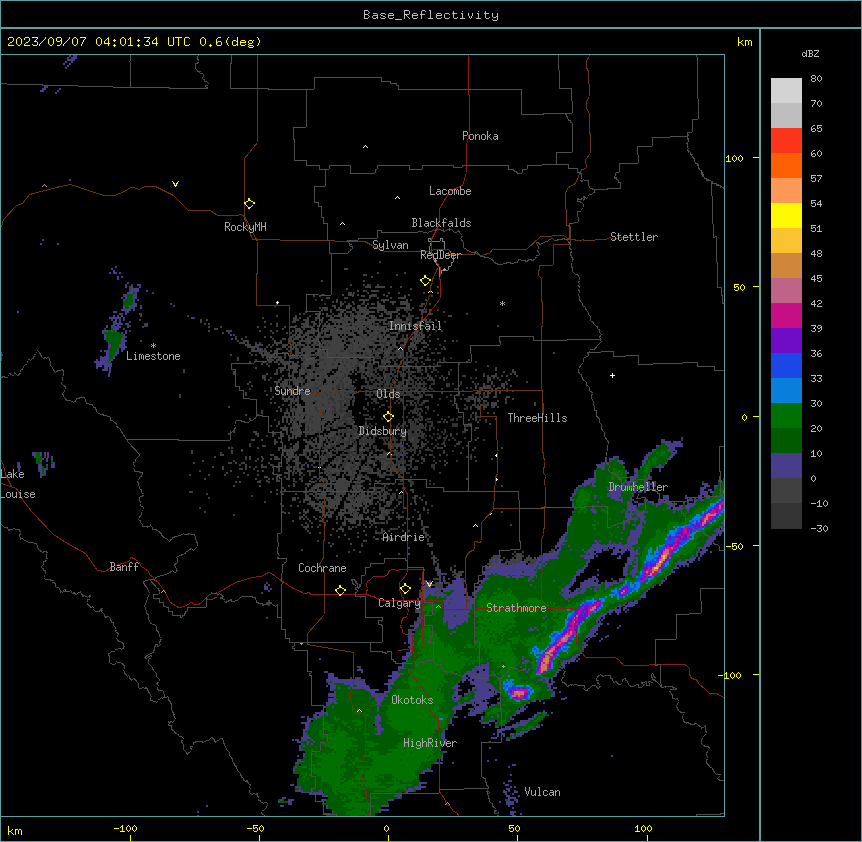Select the yellow diamond marker above Didsbury

388,417
